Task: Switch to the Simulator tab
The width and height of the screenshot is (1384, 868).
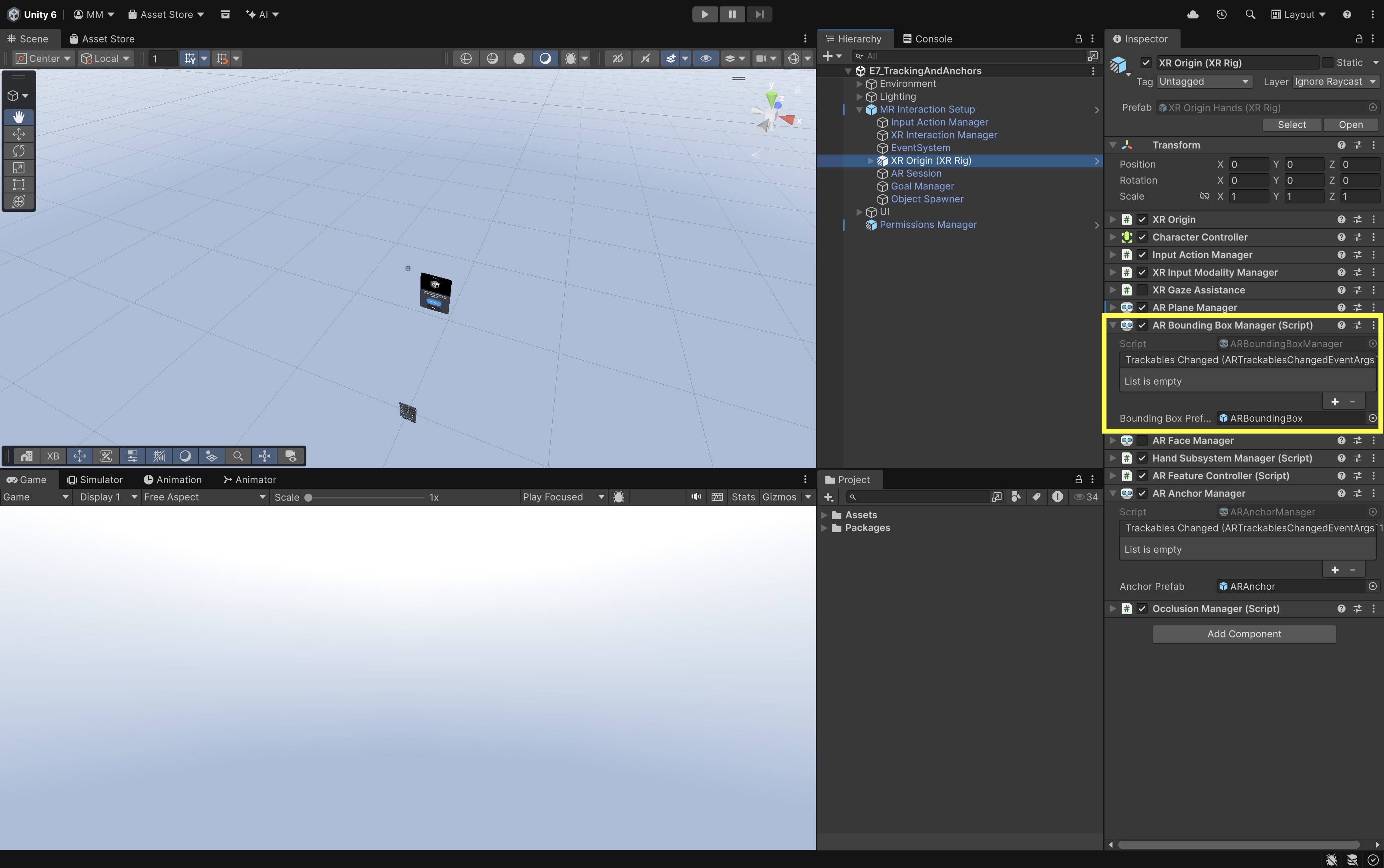Action: coord(95,479)
